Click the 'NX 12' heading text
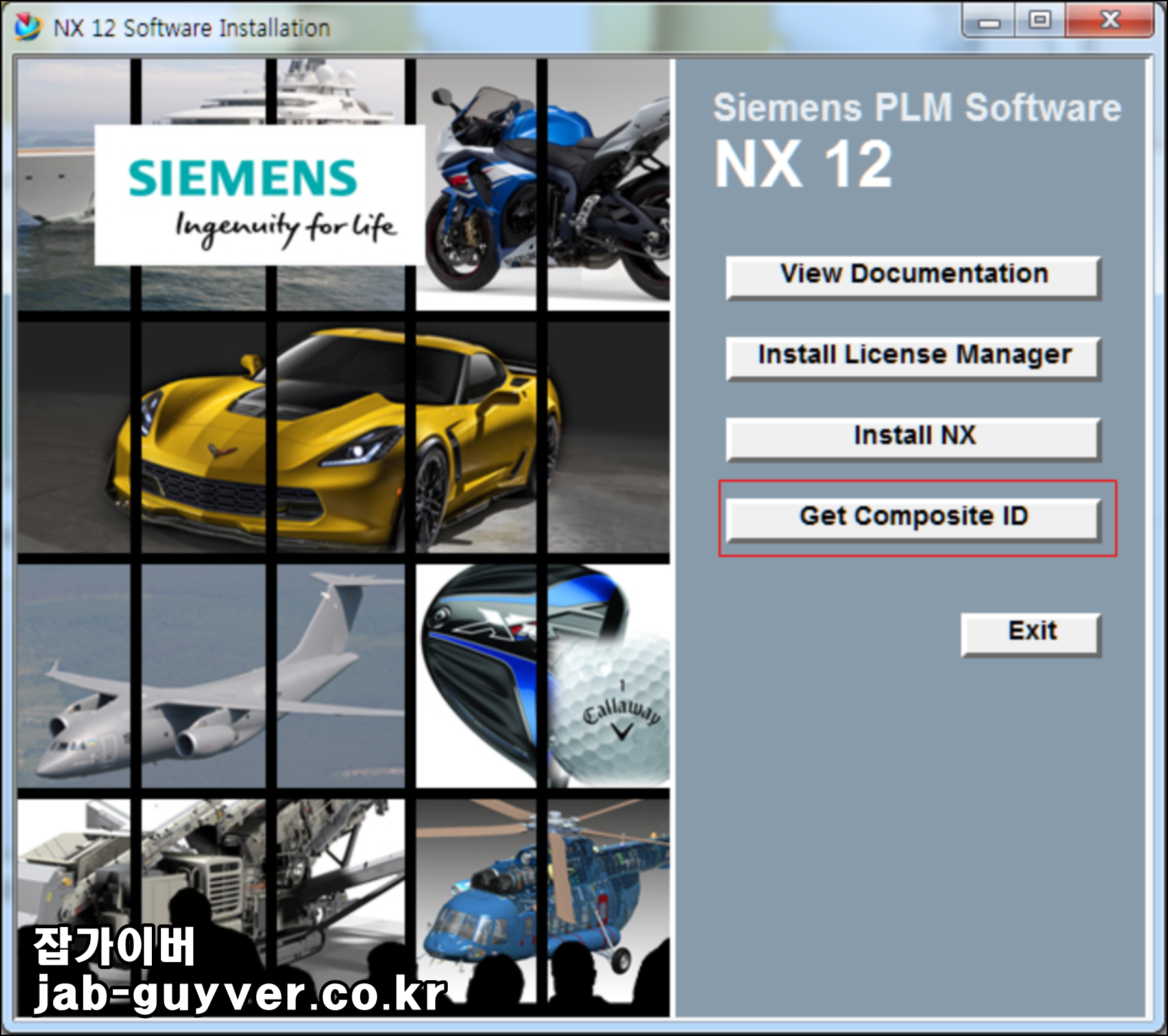 click(804, 165)
